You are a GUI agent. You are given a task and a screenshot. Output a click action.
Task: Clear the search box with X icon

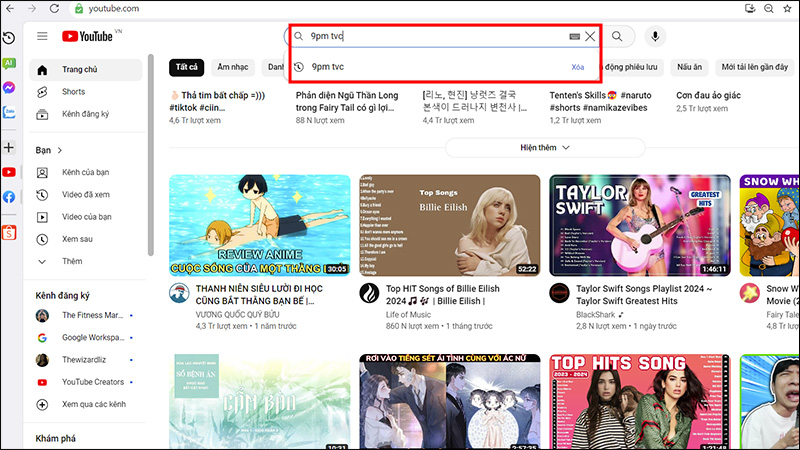tap(590, 37)
